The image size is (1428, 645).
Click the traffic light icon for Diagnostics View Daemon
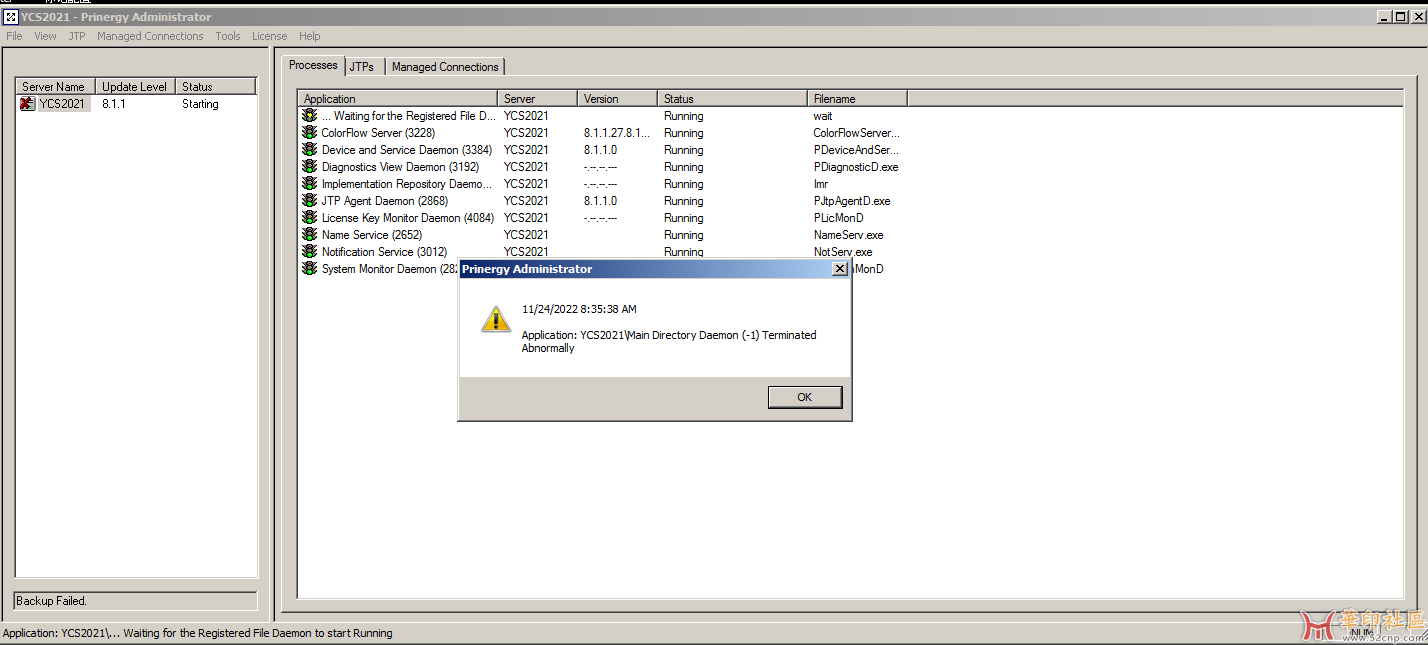coord(310,167)
